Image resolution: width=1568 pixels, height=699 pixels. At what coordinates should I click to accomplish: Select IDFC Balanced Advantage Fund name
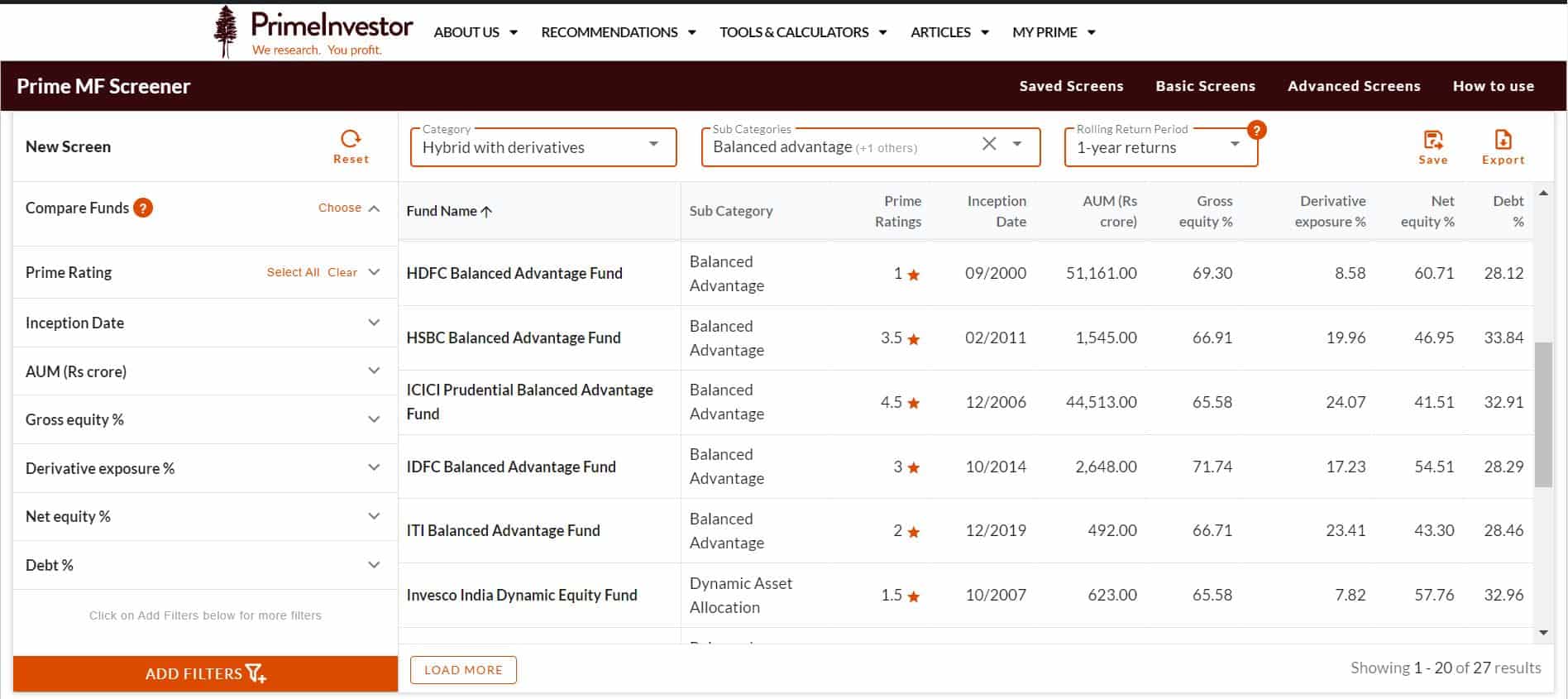click(x=511, y=467)
